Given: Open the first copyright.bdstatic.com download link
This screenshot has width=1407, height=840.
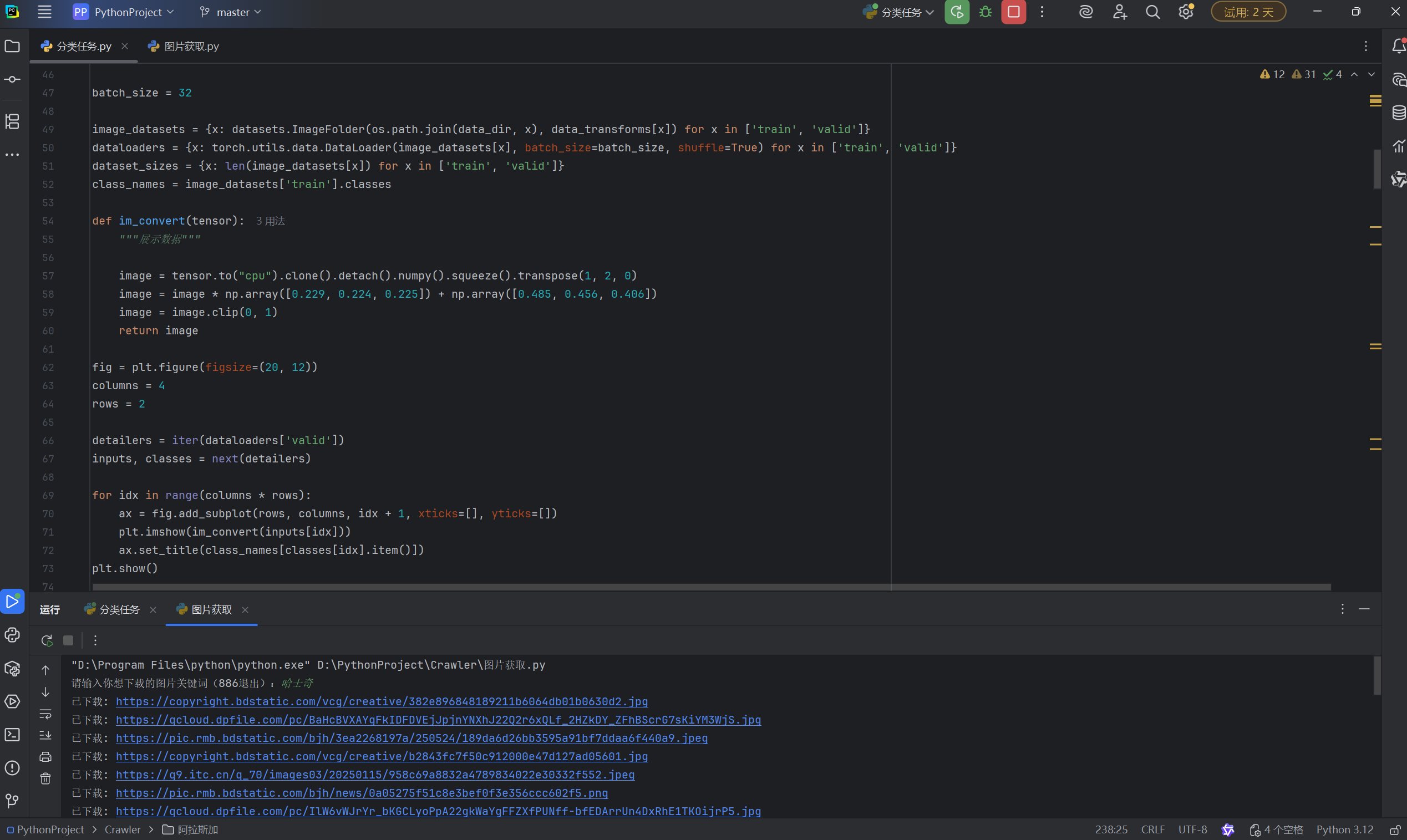Looking at the screenshot, I should click(x=381, y=701).
